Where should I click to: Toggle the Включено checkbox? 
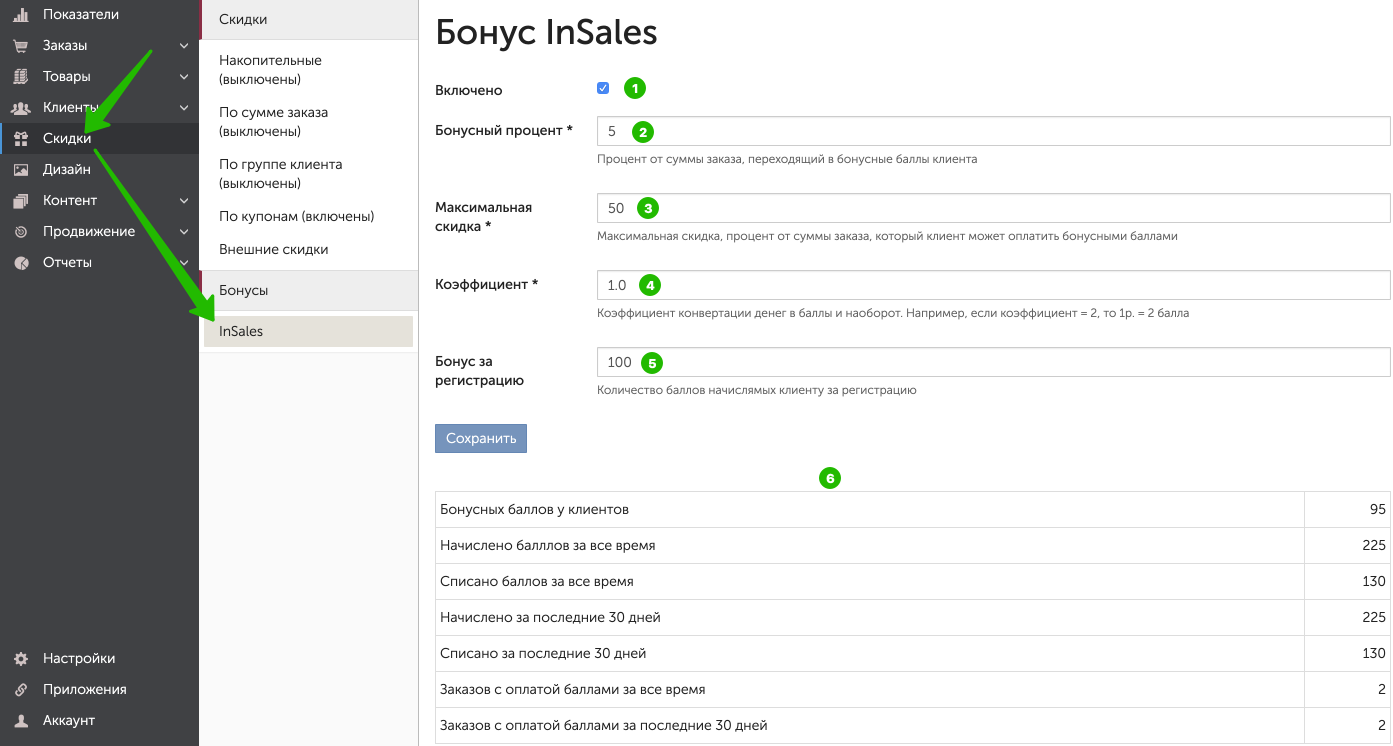point(603,88)
